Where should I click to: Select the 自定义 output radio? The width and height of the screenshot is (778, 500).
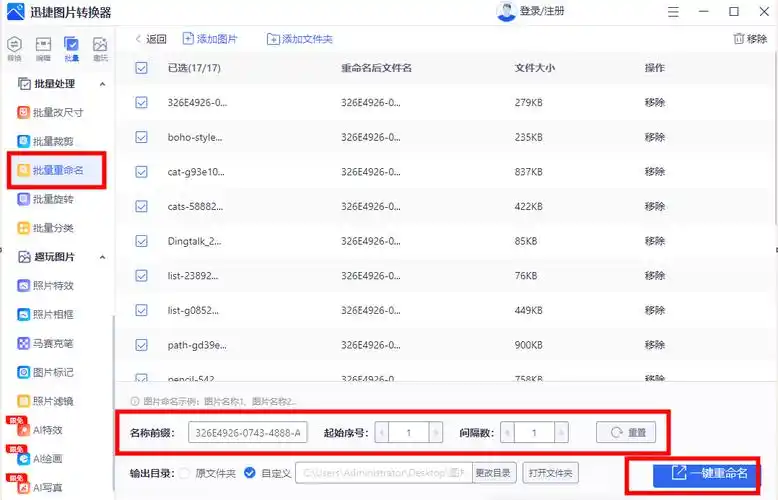point(250,473)
